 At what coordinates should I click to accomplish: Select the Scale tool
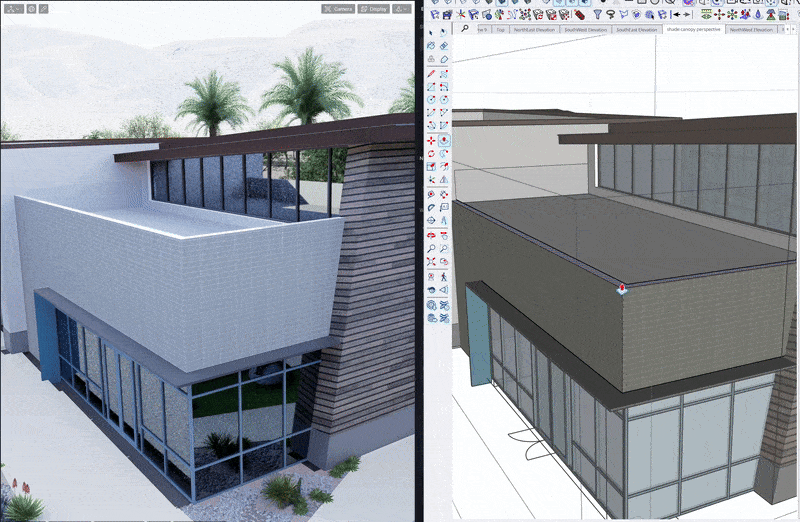click(x=431, y=166)
